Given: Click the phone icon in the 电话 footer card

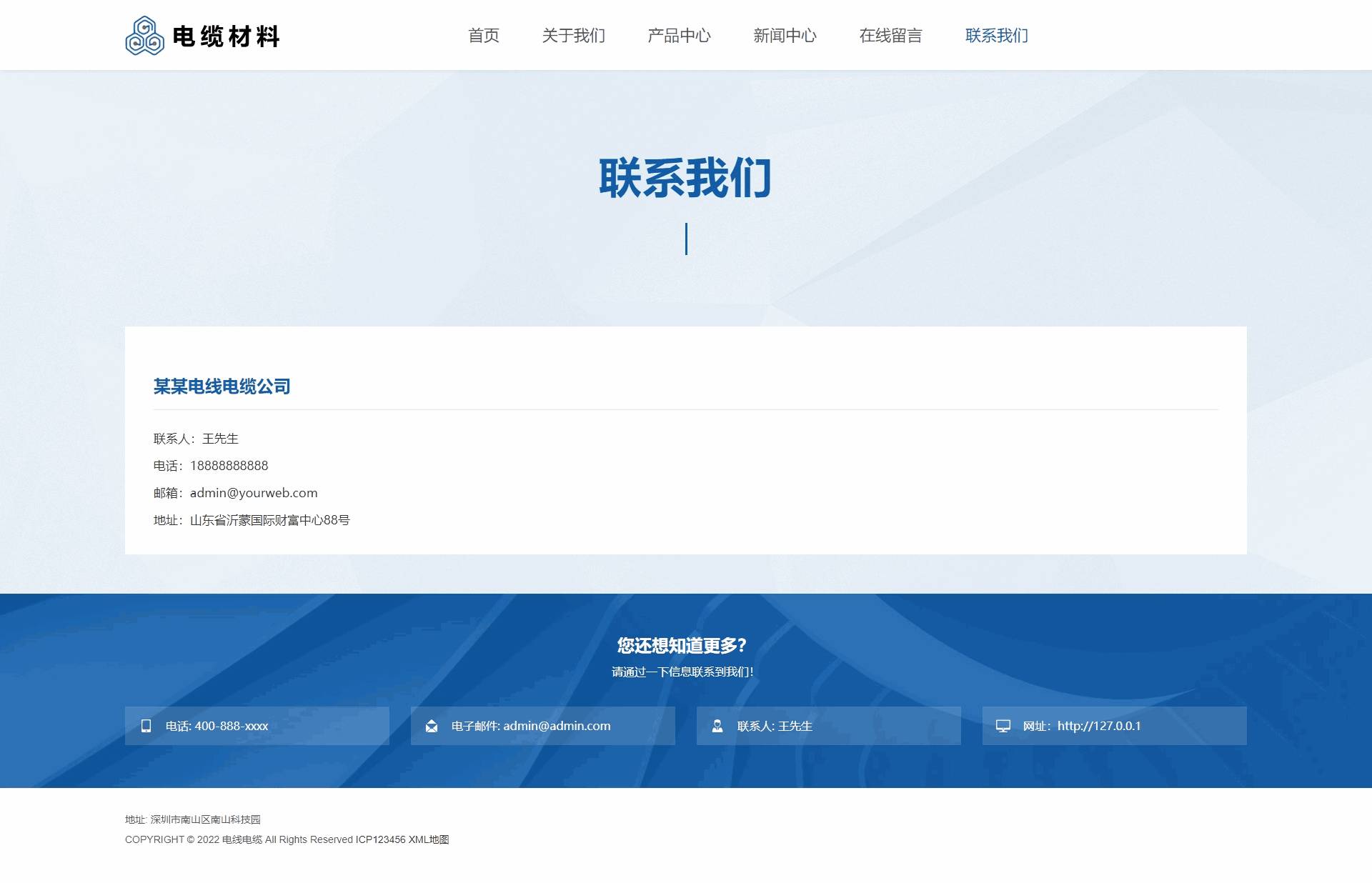Looking at the screenshot, I should (146, 725).
